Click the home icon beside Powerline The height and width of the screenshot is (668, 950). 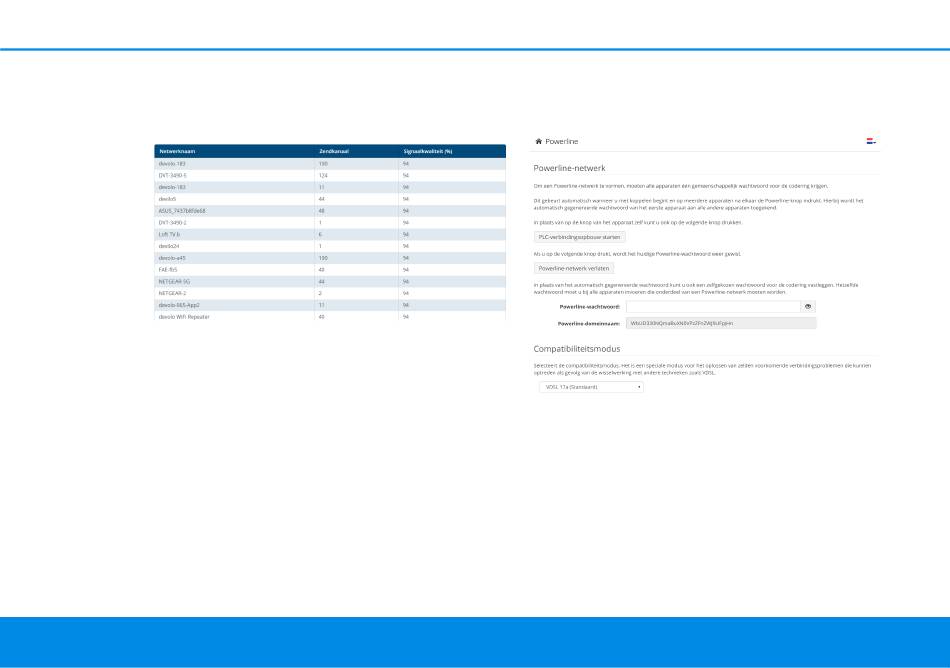pos(539,141)
